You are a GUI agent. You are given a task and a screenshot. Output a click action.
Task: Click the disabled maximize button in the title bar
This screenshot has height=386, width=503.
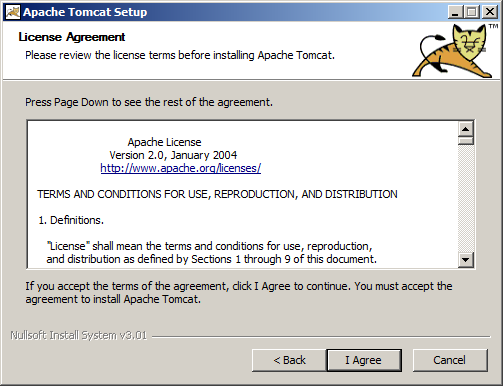pyautogui.click(x=471, y=12)
